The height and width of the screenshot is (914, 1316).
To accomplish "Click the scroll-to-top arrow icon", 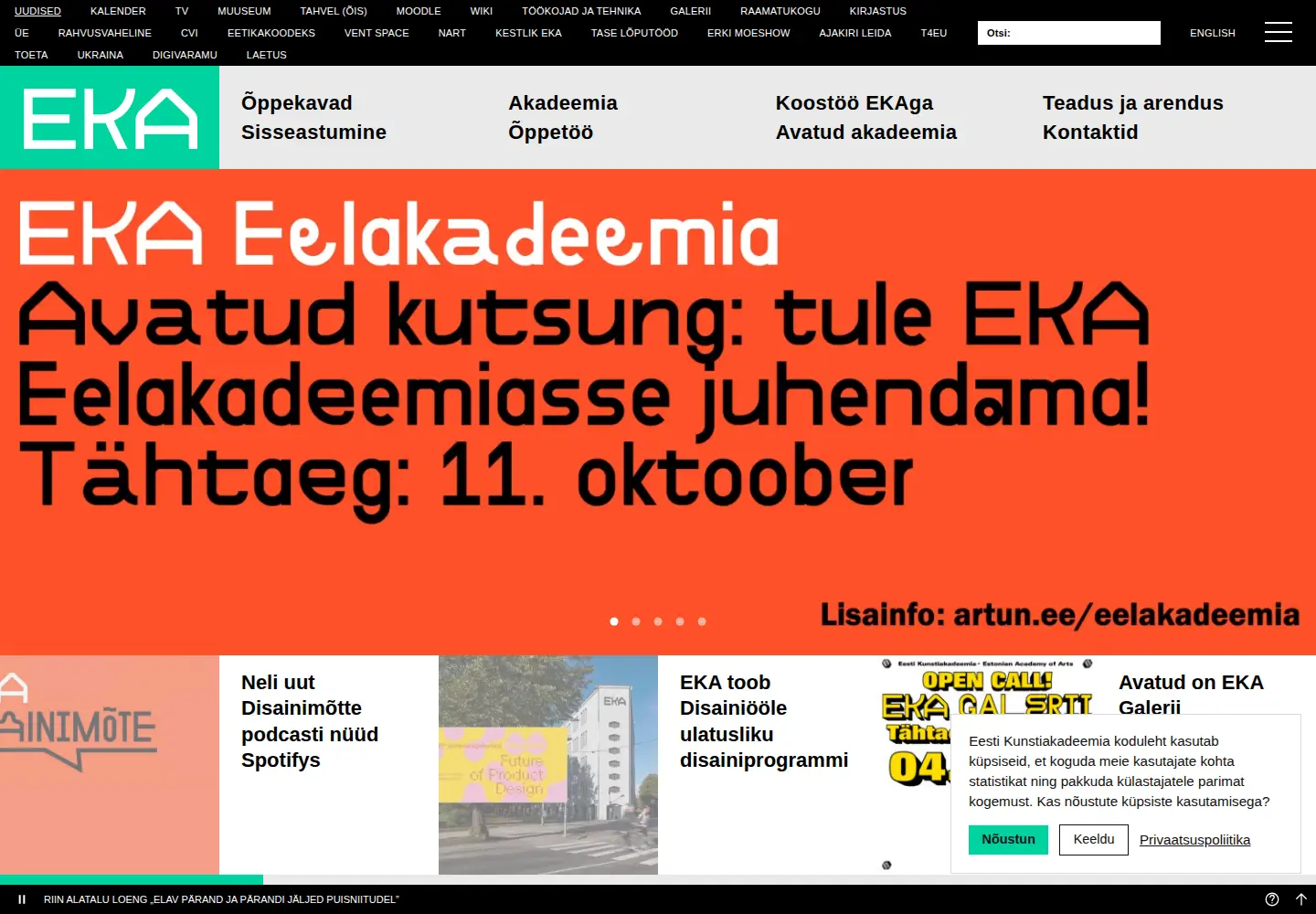I will click(1301, 899).
